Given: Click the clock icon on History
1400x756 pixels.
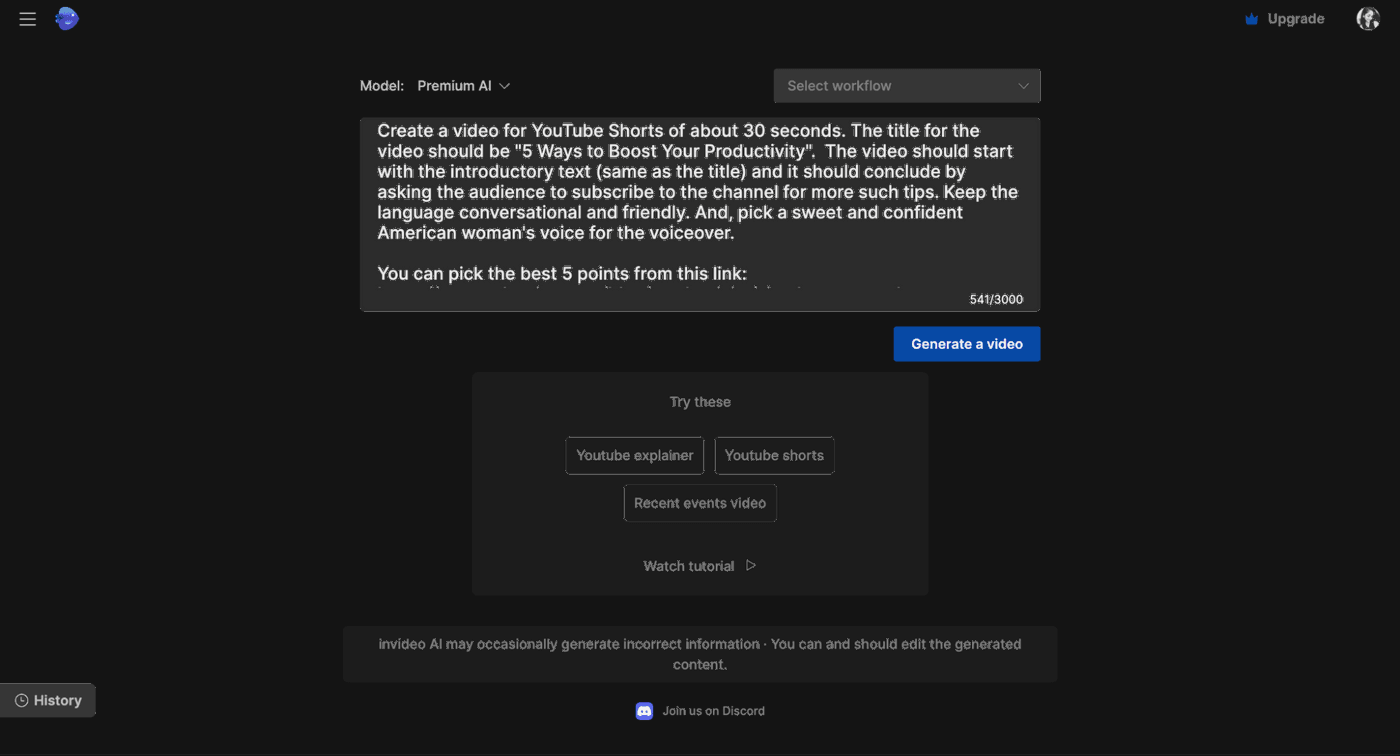Looking at the screenshot, I should pos(21,701).
